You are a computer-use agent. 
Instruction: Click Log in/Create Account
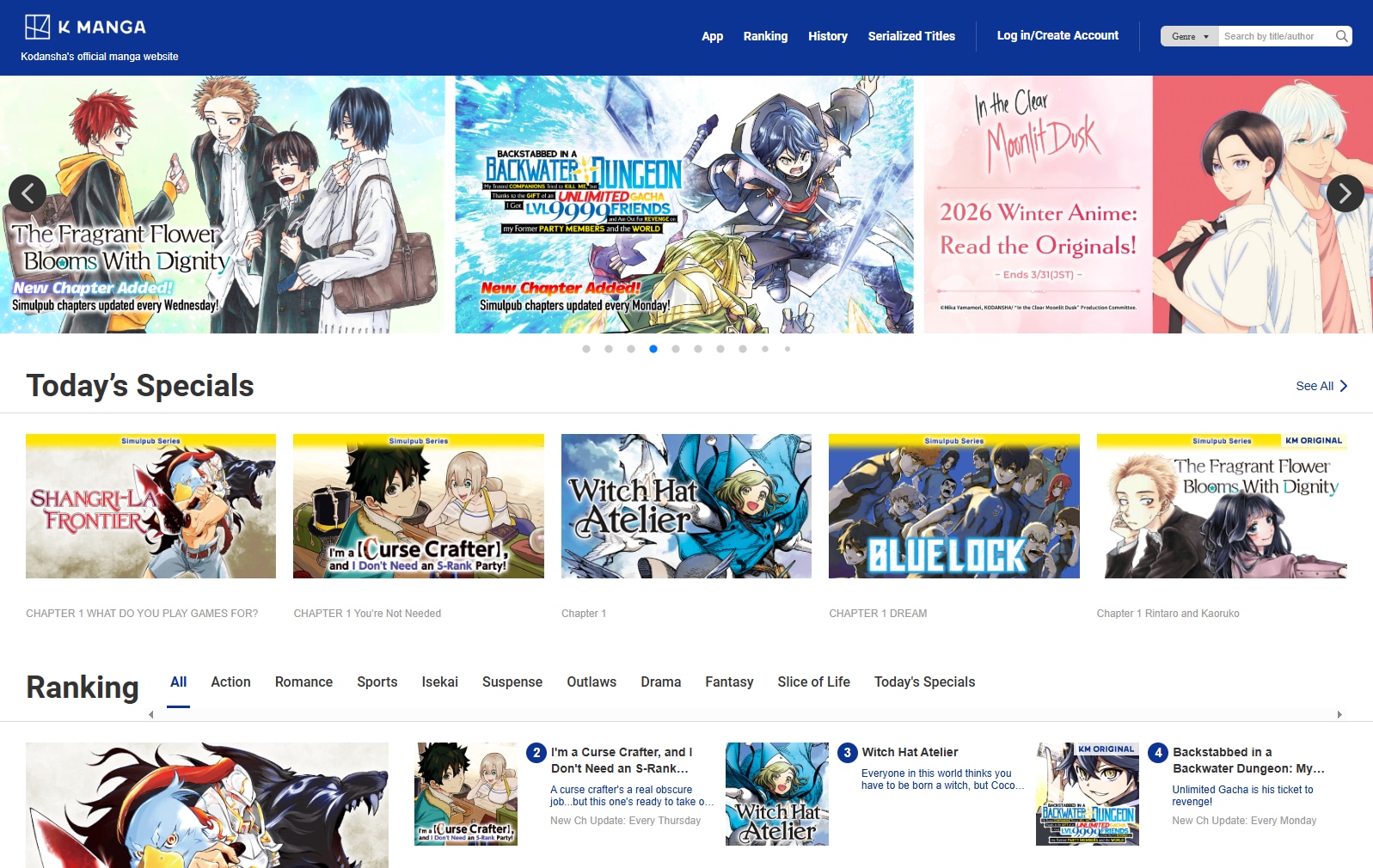click(x=1057, y=35)
